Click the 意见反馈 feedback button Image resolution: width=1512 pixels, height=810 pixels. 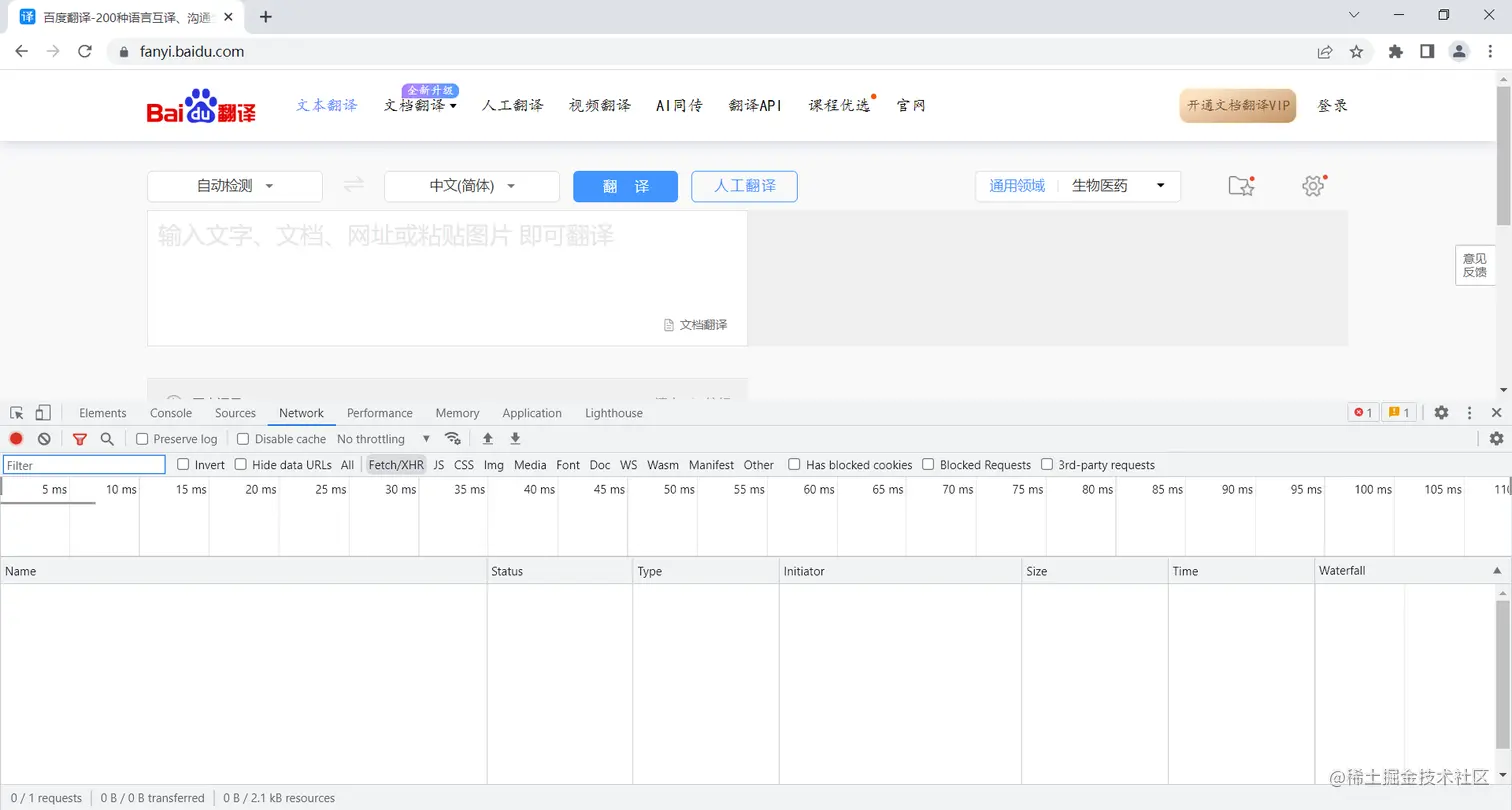pyautogui.click(x=1474, y=265)
